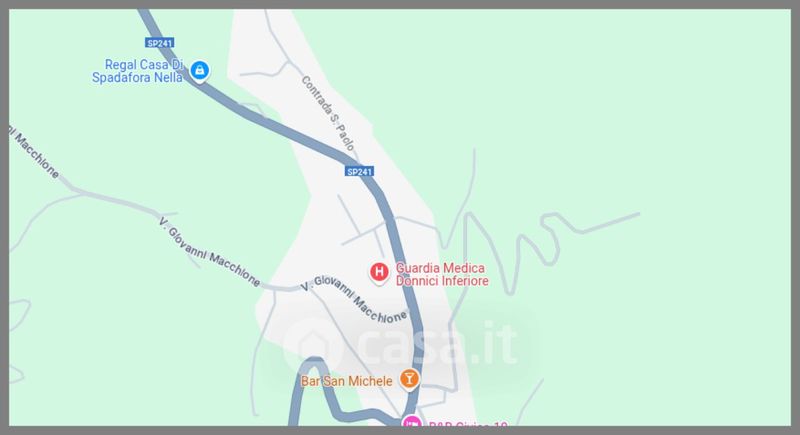This screenshot has height=435, width=800.
Task: Click the Guardia Medica hospital marker
Action: click(379, 272)
